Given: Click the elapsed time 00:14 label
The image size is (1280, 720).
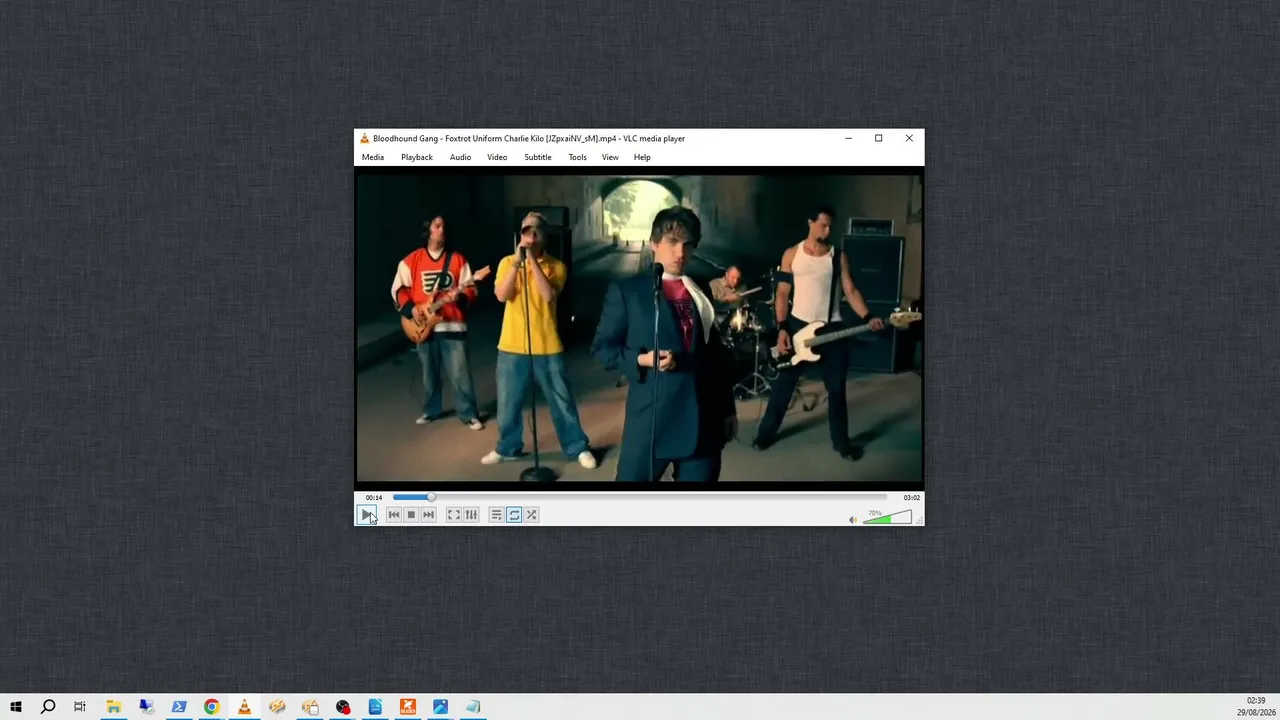Looking at the screenshot, I should pyautogui.click(x=374, y=497).
